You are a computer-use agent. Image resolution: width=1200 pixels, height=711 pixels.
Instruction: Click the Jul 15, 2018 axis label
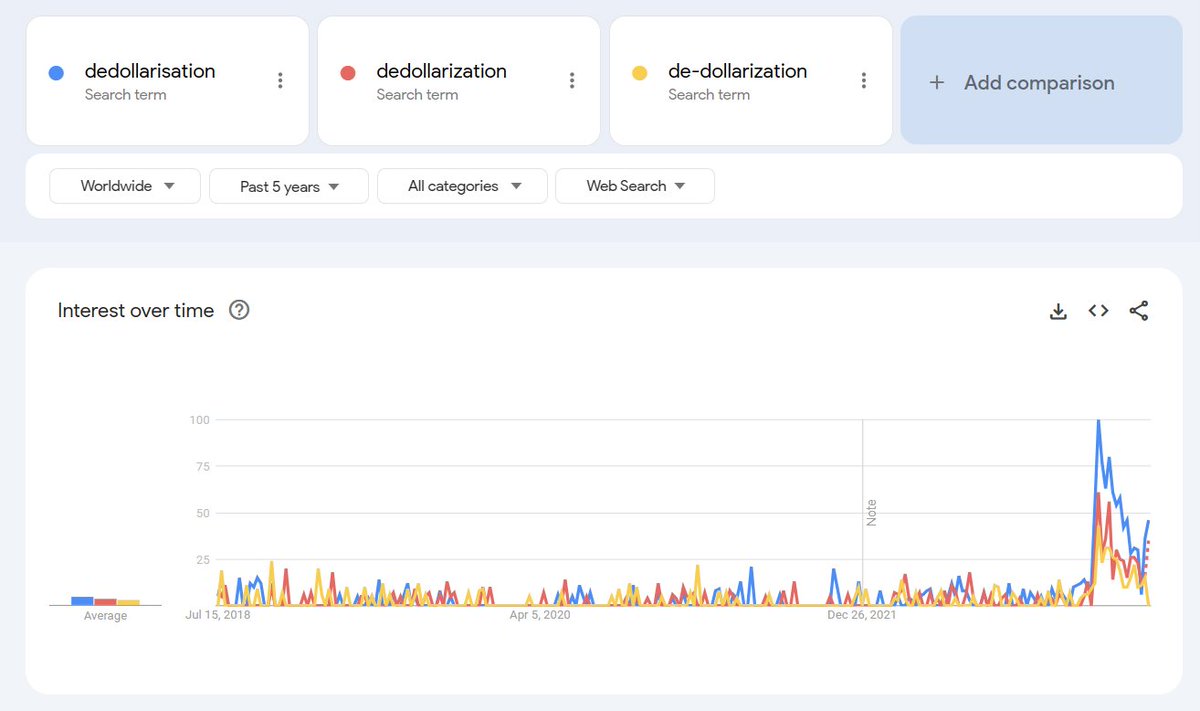(218, 615)
